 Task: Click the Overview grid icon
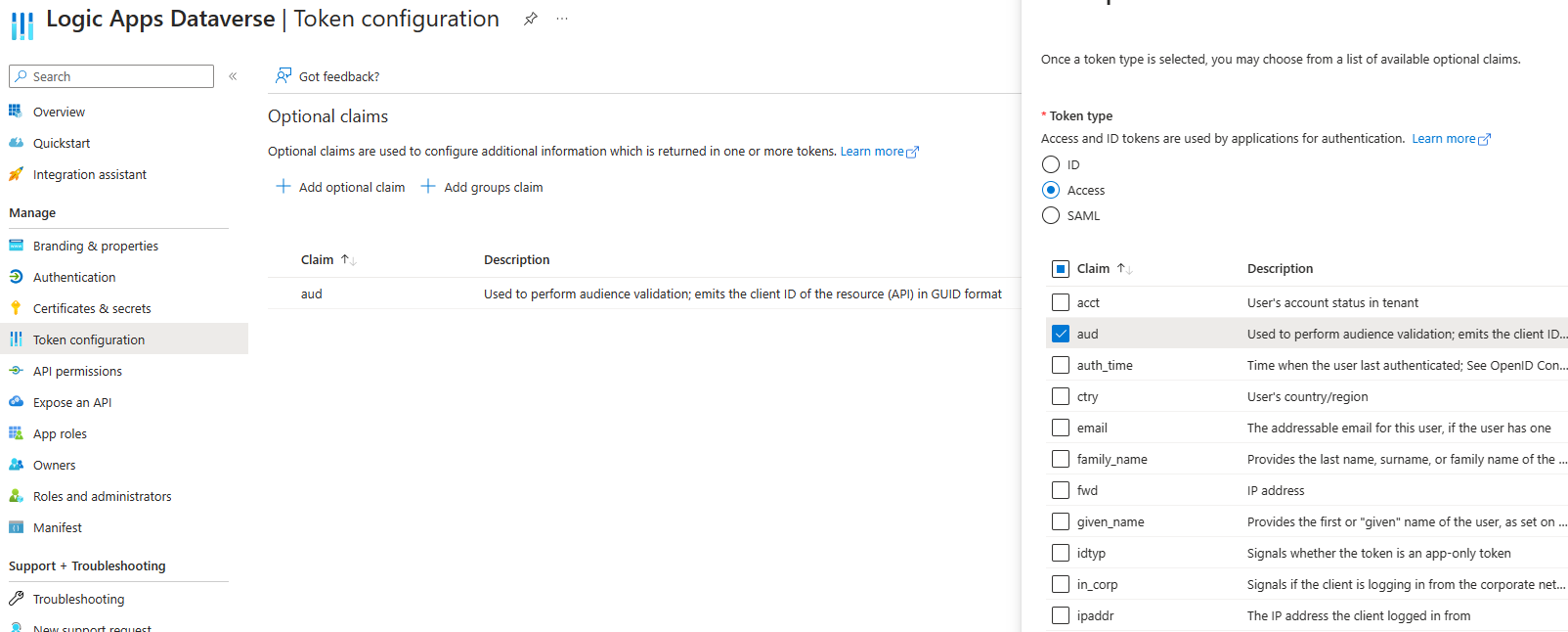point(16,112)
